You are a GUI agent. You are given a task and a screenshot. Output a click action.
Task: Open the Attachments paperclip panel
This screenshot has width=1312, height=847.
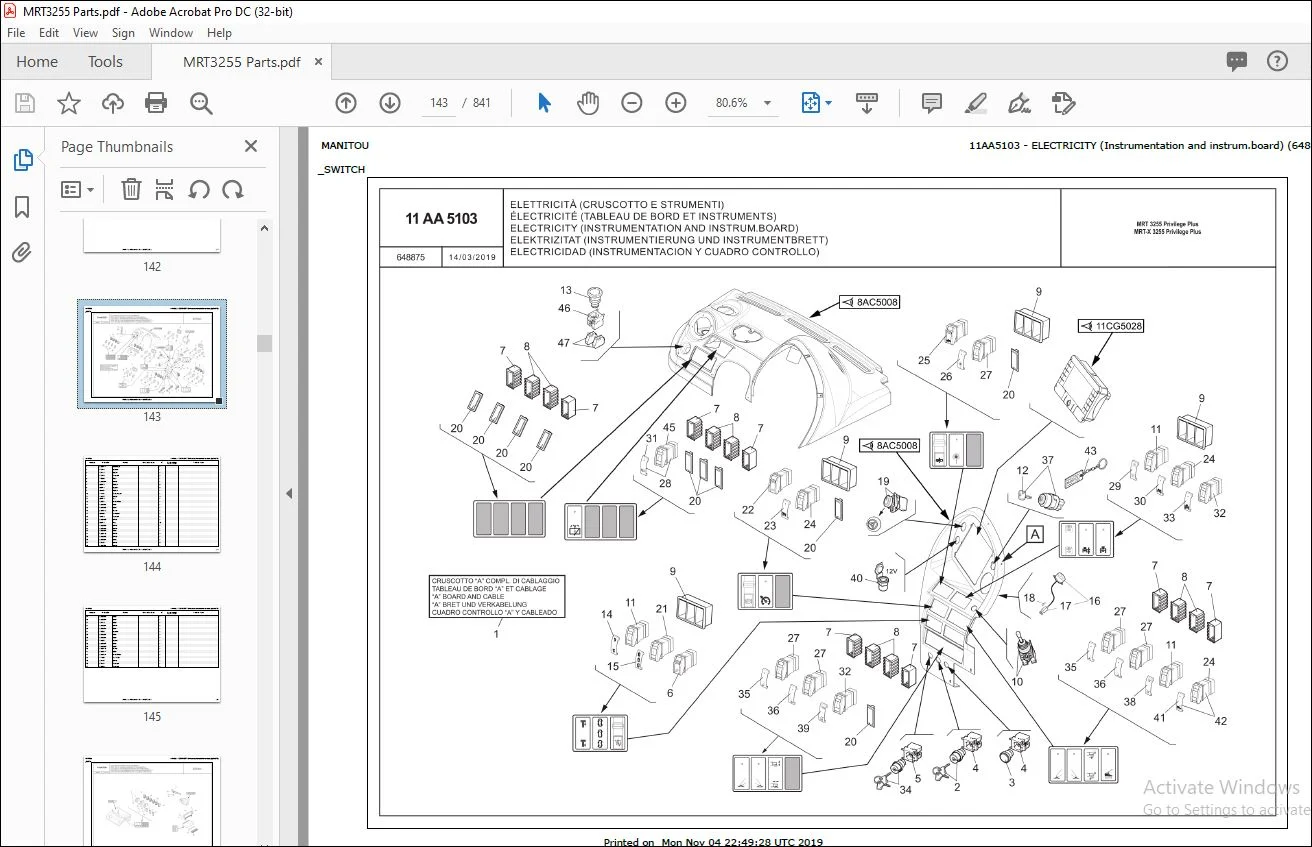(x=22, y=253)
